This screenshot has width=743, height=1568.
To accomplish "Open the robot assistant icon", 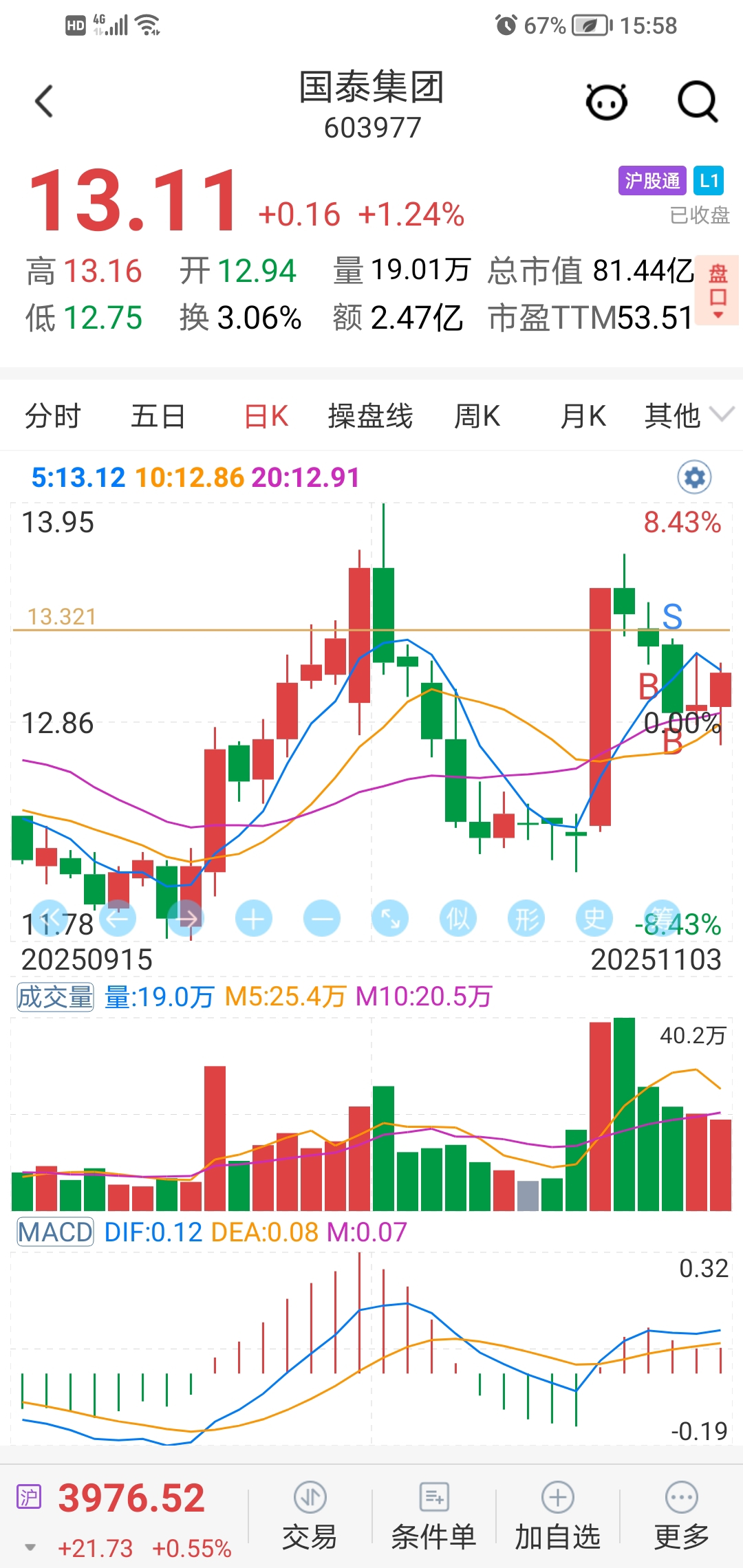I will 606,102.
